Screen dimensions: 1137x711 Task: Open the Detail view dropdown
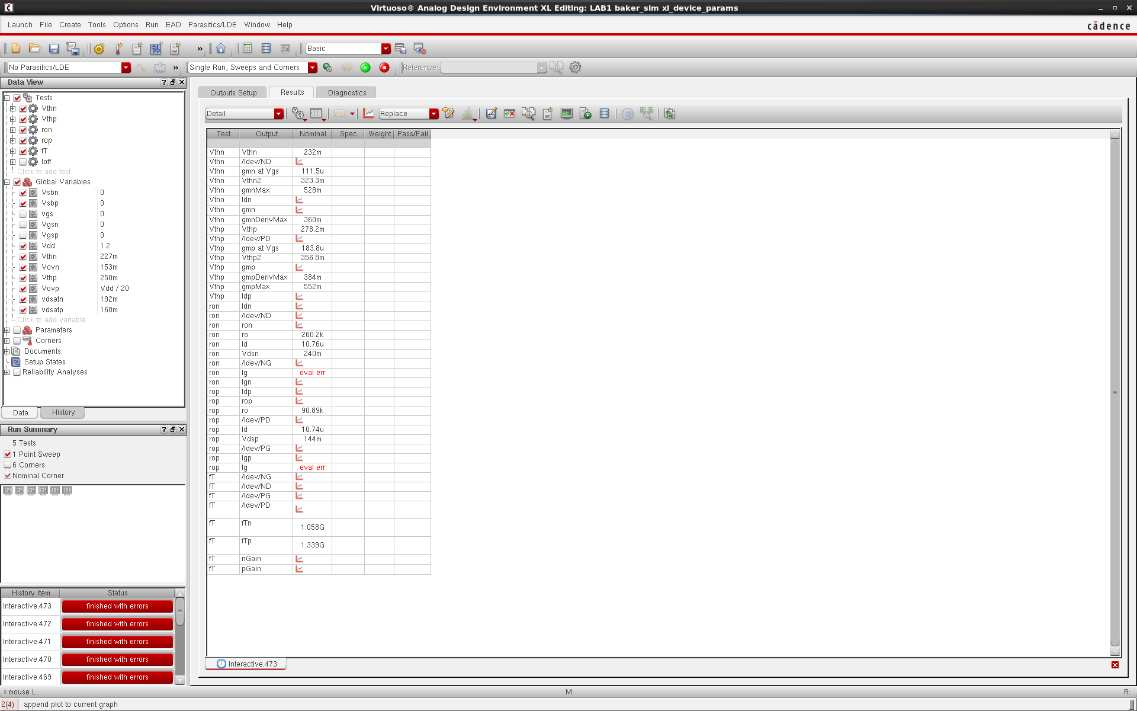[x=278, y=114]
